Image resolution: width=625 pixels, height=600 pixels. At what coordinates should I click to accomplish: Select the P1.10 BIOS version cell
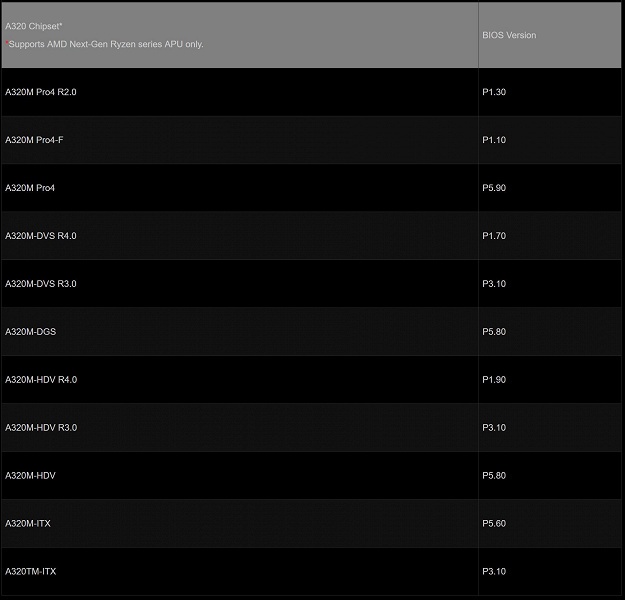[494, 140]
